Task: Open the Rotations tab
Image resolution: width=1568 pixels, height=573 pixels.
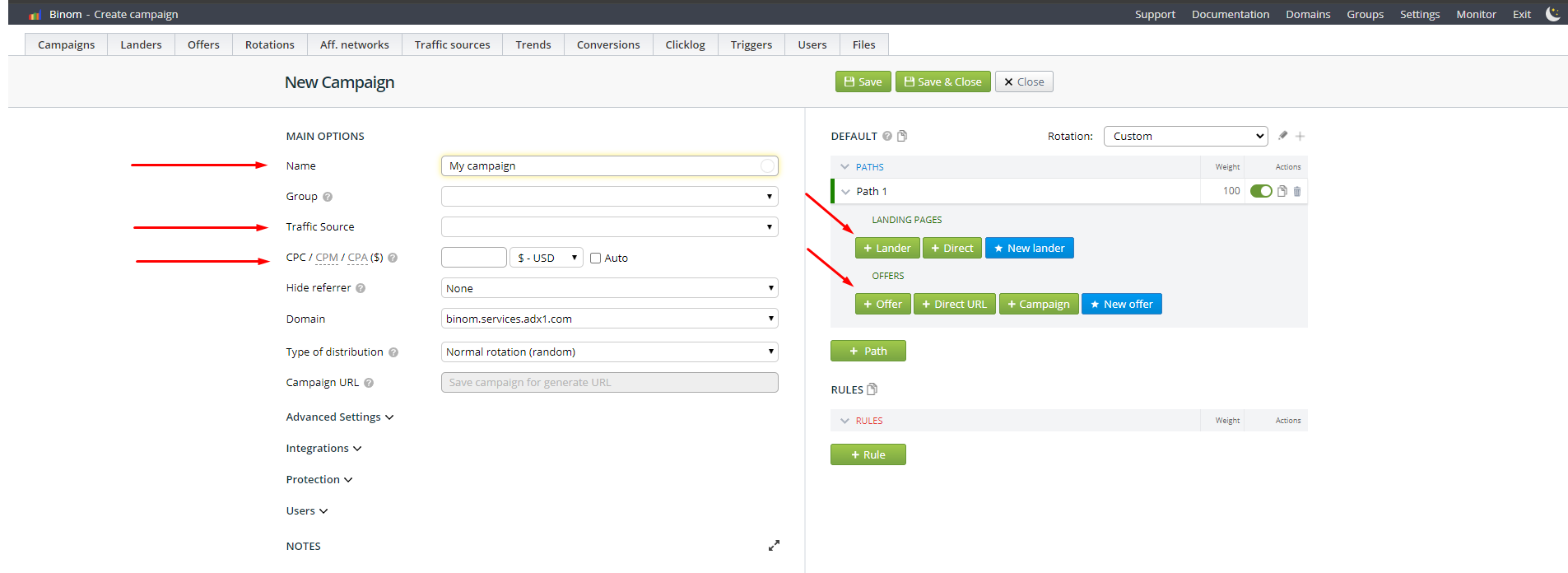Action: [270, 44]
